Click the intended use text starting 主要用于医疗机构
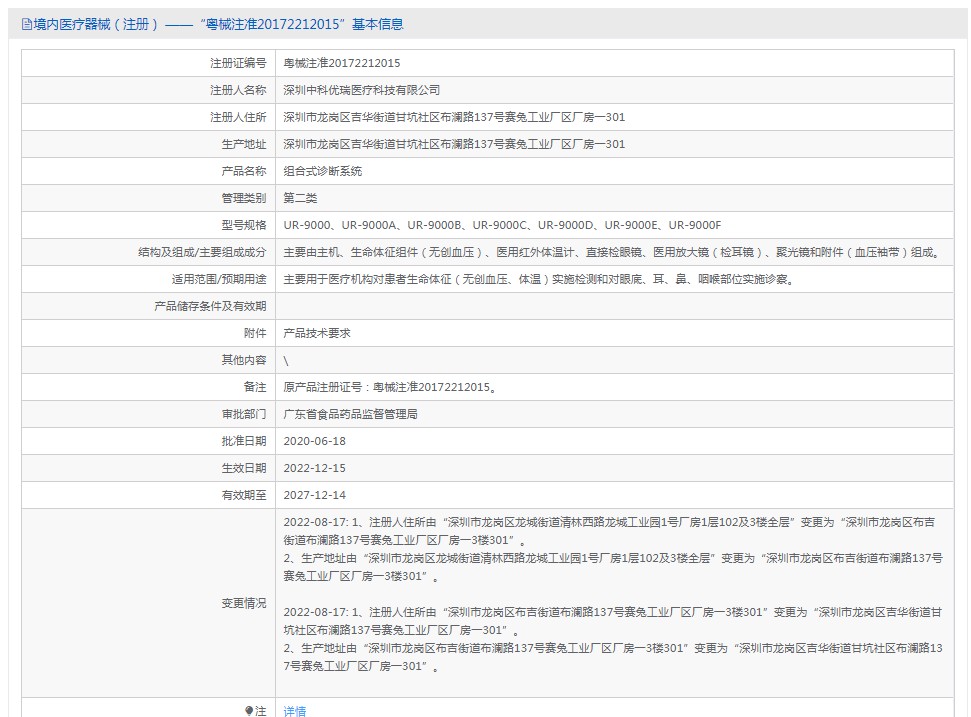The width and height of the screenshot is (971, 717). click(539, 279)
